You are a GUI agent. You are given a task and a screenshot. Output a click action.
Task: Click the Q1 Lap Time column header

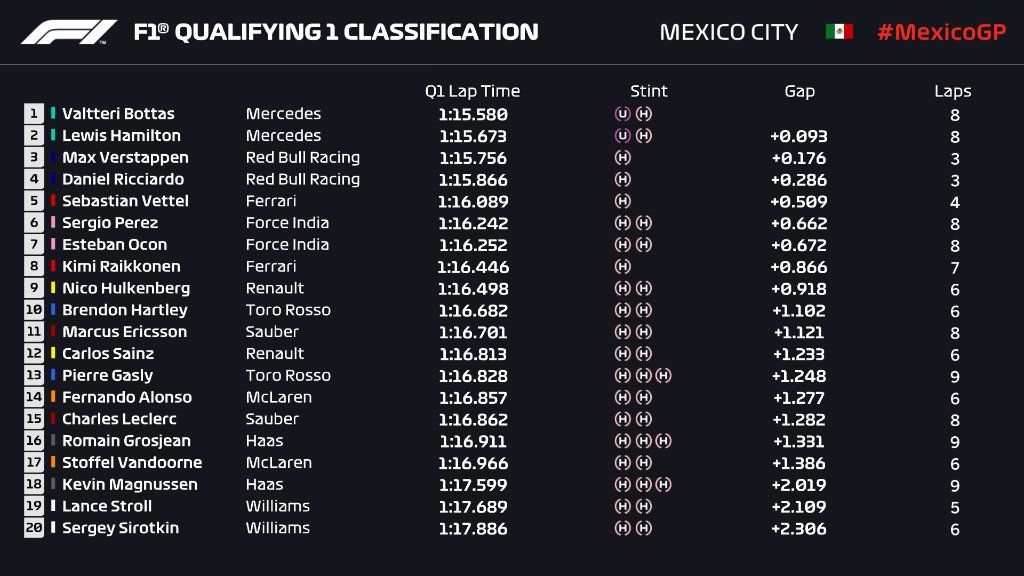[x=472, y=91]
